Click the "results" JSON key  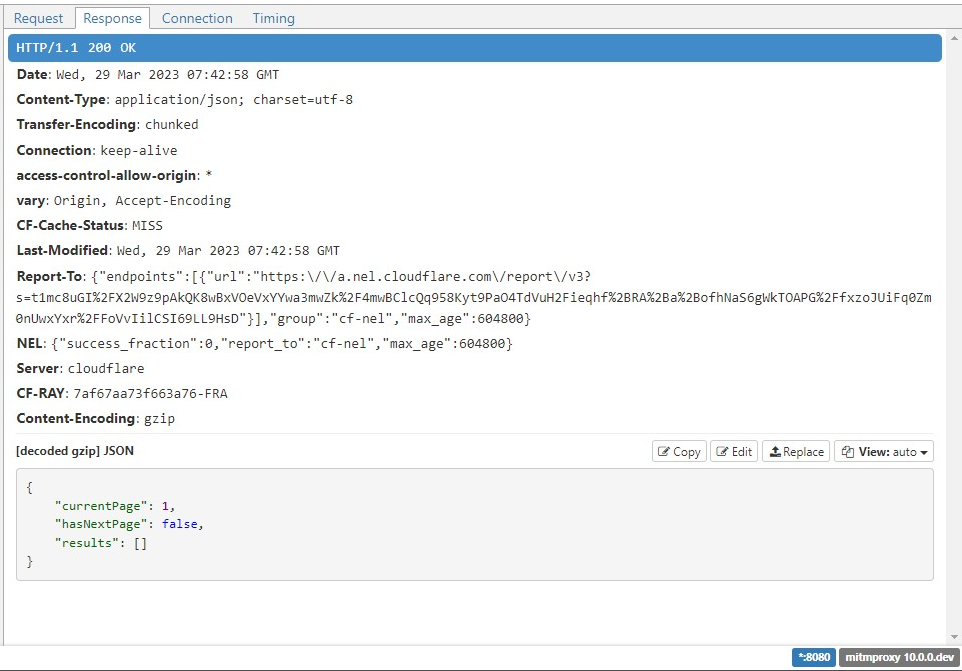[x=89, y=543]
